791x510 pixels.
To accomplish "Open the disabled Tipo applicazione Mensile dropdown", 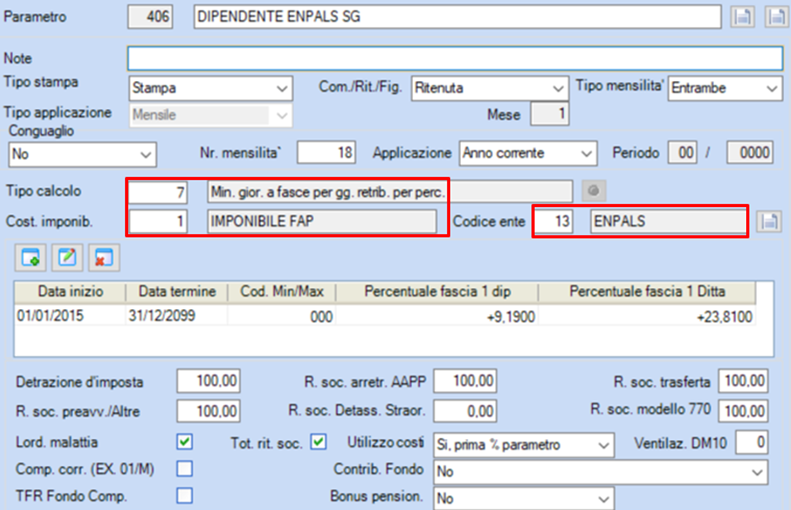I will pos(211,115).
